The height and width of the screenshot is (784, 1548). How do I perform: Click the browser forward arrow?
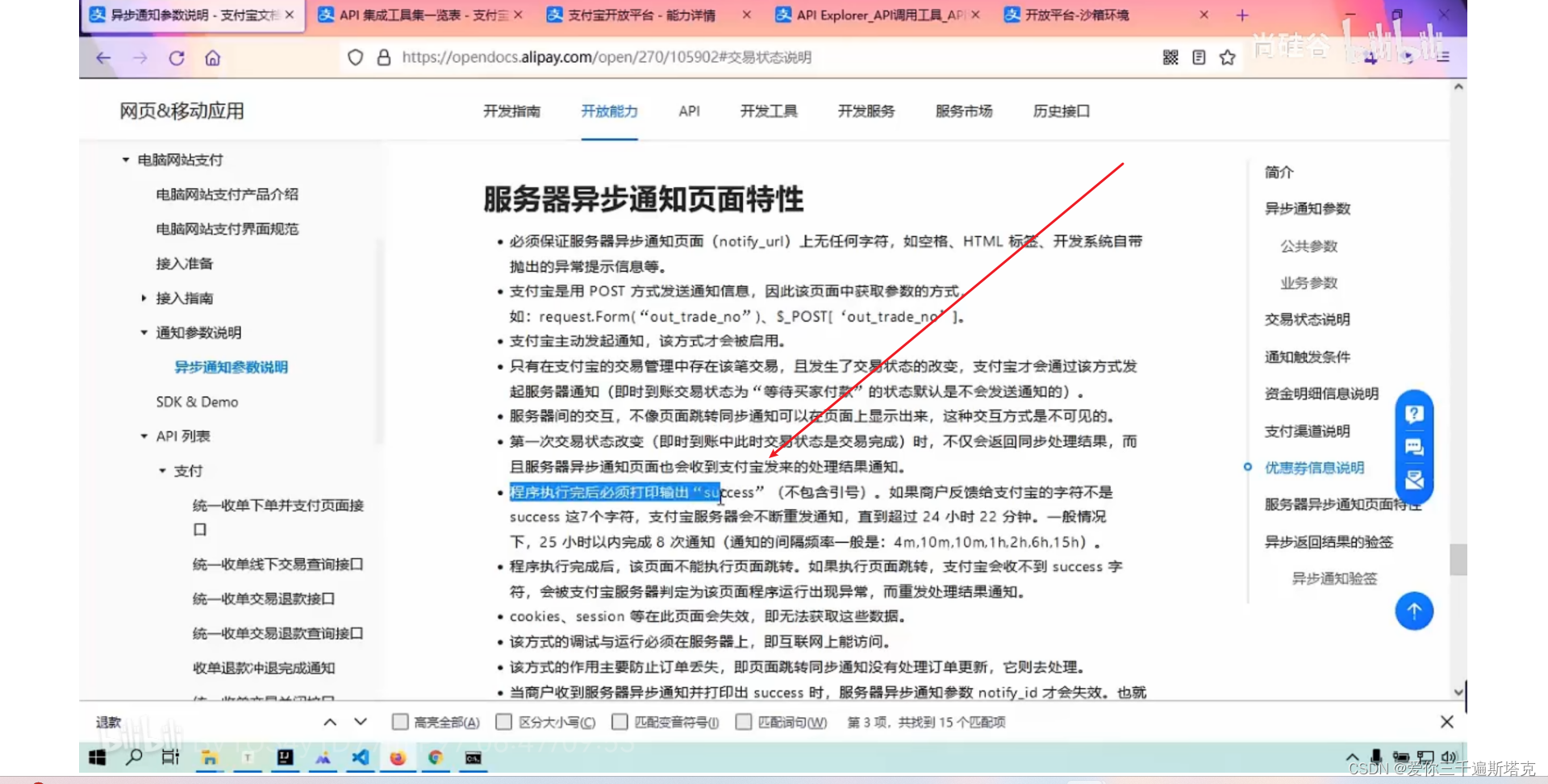[140, 58]
